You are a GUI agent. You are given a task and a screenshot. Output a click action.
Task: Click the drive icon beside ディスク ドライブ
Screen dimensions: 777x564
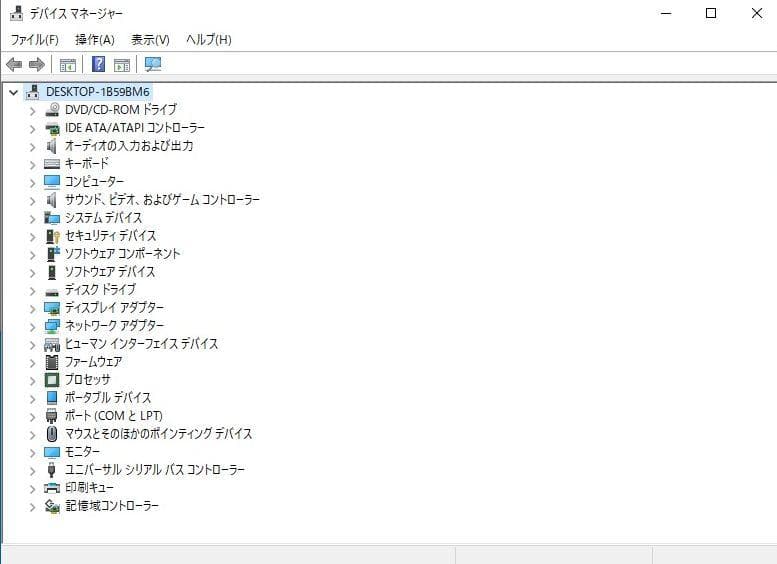(x=52, y=292)
